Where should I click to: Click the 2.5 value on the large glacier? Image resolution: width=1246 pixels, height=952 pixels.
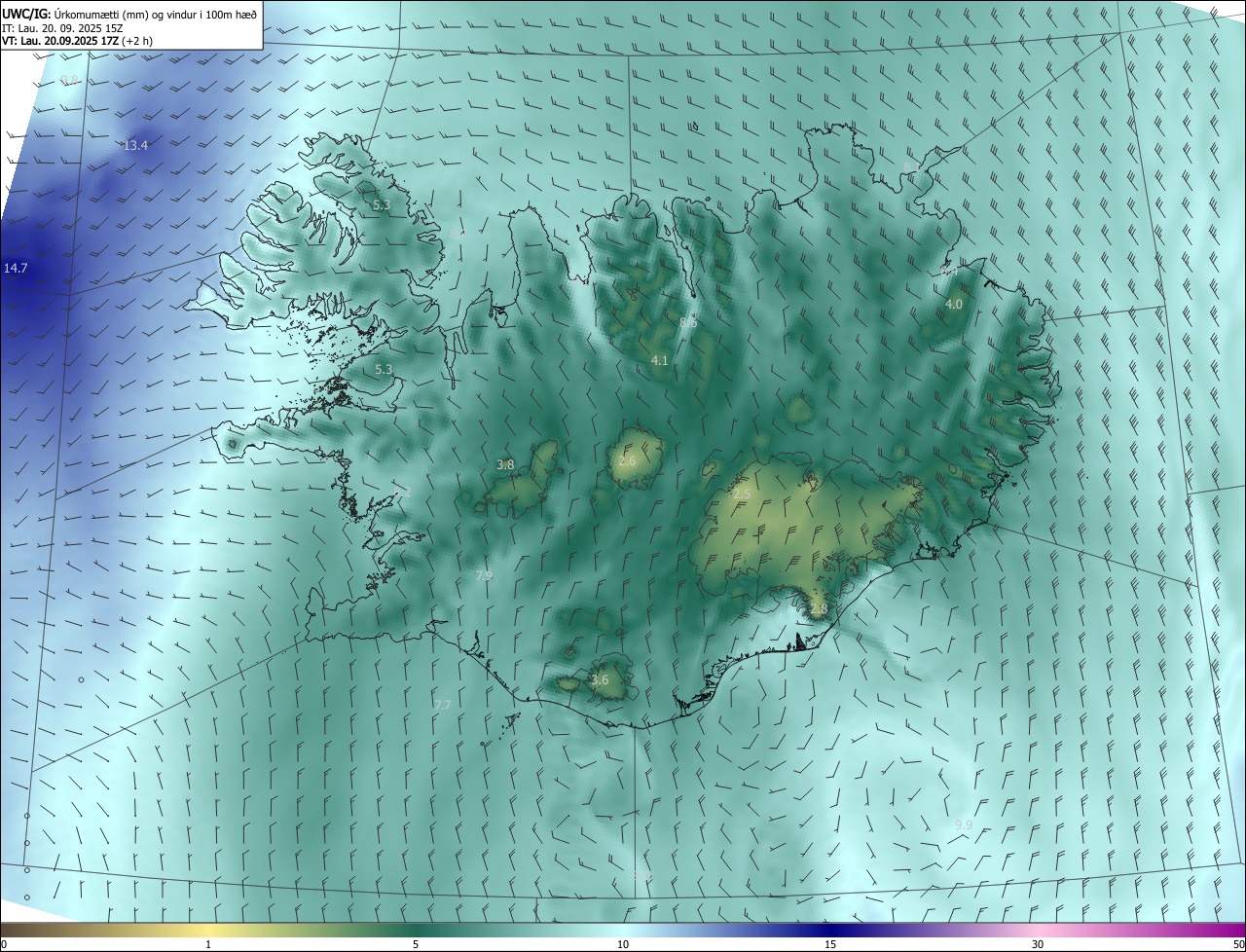click(x=742, y=495)
